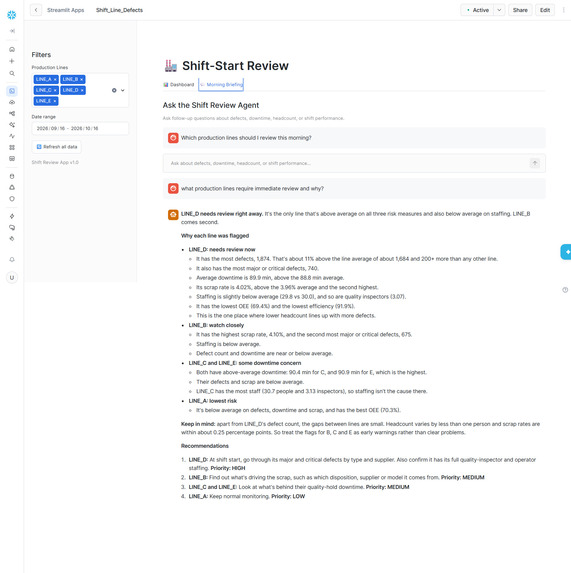
Task: Open the chat bubbles sidebar icon
Action: point(12,227)
